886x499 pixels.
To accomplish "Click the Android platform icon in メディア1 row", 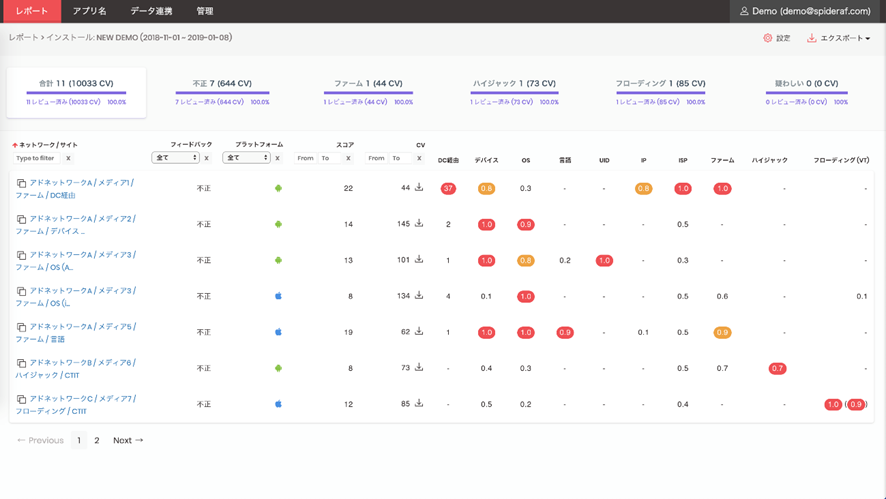I will [278, 188].
